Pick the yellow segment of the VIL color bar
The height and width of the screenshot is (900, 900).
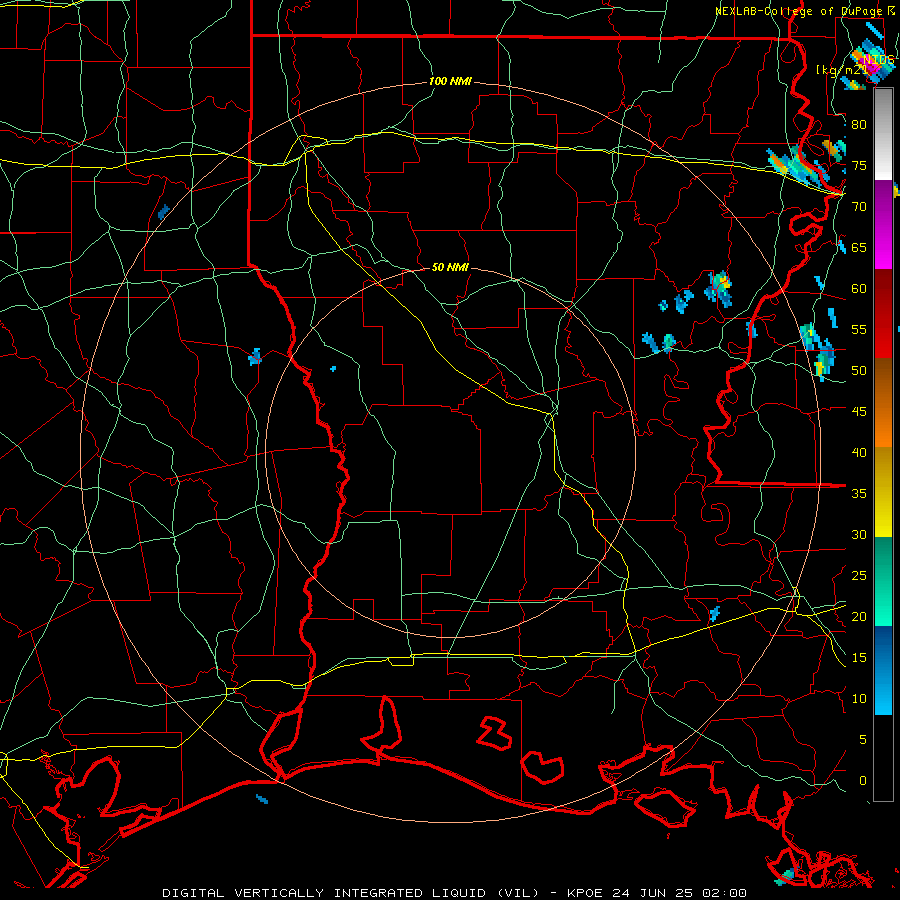(x=883, y=492)
